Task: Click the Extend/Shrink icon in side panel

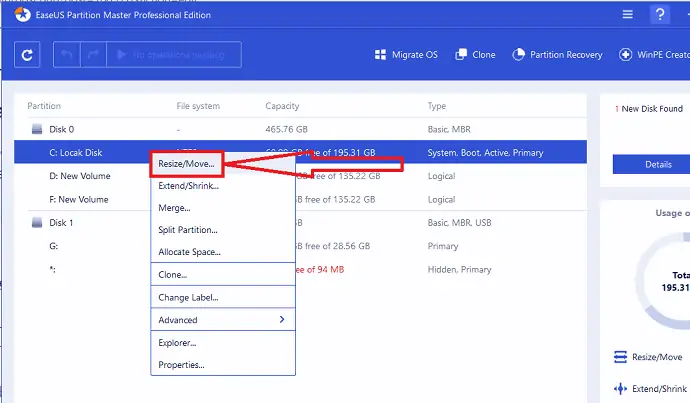Action: click(620, 389)
